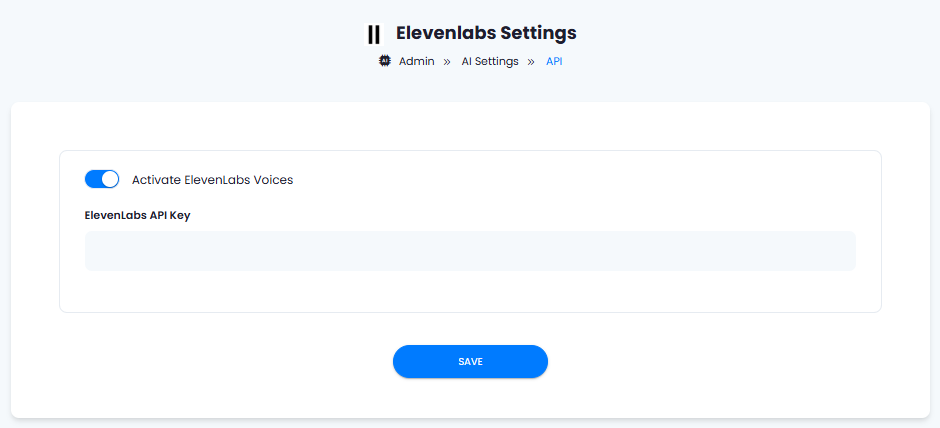The width and height of the screenshot is (940, 428).
Task: Click the blue track of the activation switch
Action: 94,179
